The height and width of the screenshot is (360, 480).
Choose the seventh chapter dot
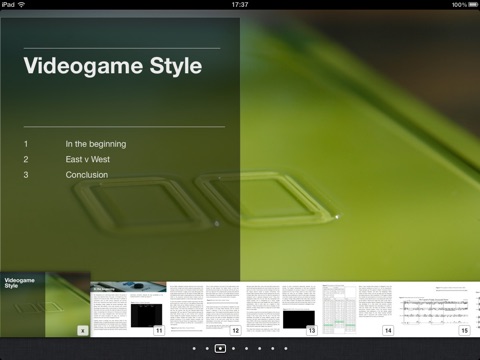tap(273, 348)
